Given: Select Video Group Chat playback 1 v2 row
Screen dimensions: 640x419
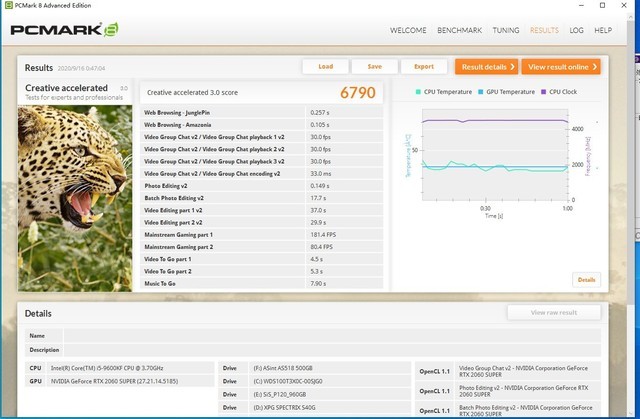Looking at the screenshot, I should [x=262, y=137].
